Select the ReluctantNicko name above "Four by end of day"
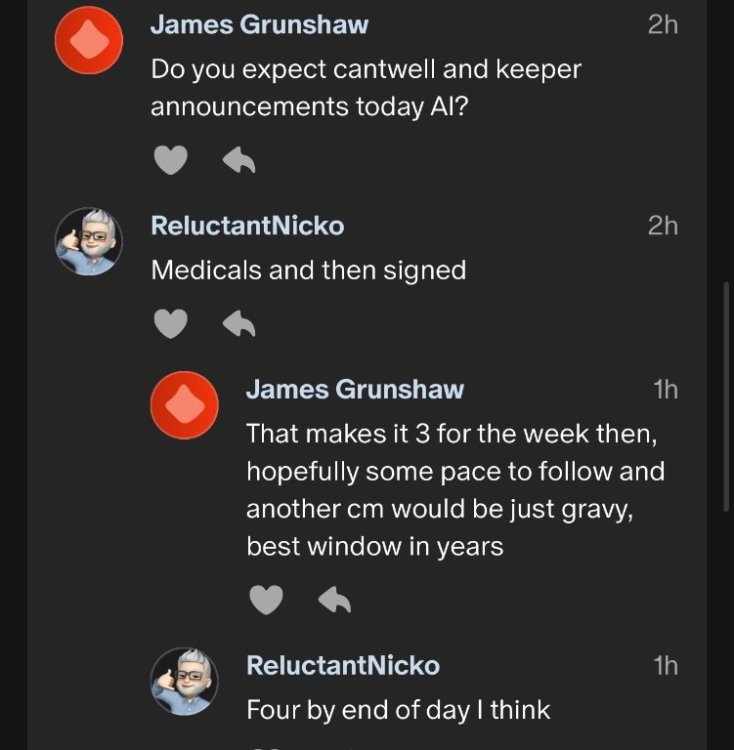 343,665
